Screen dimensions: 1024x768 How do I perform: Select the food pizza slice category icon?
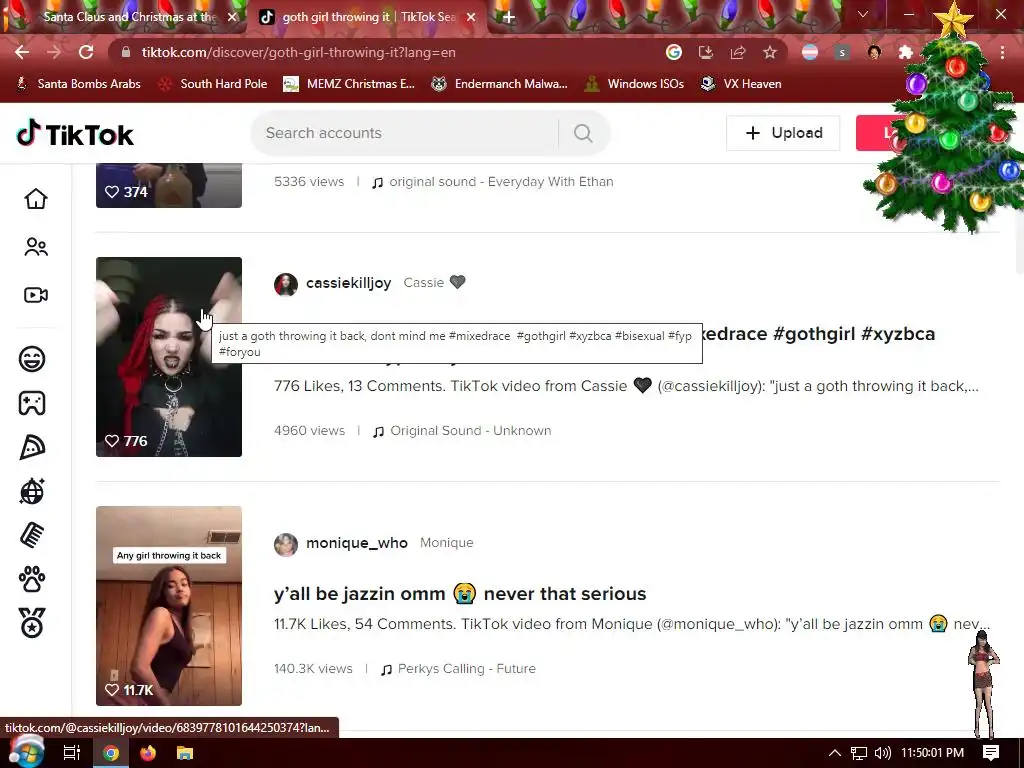[x=32, y=447]
